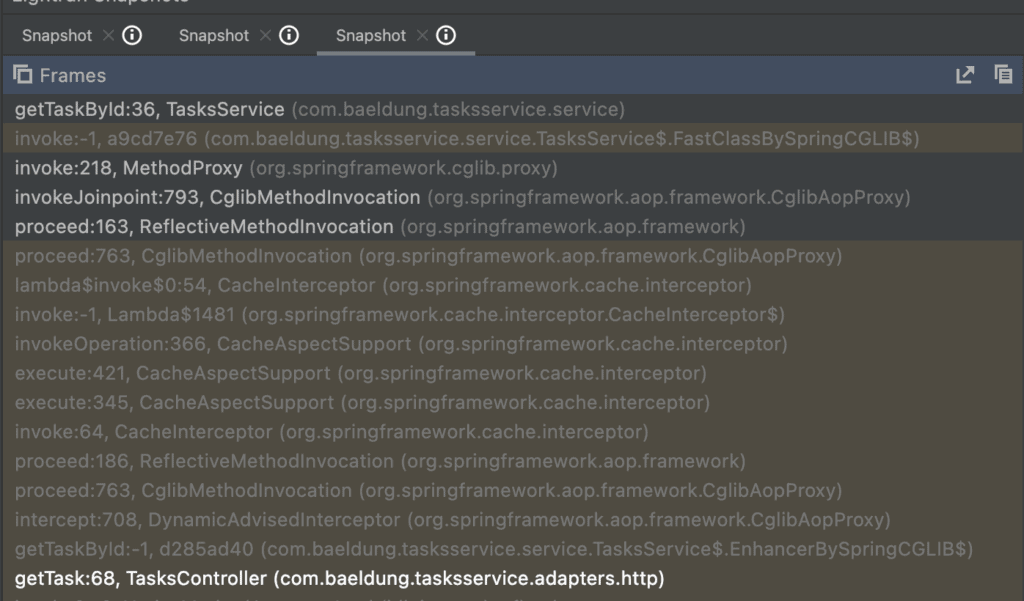Click the Frames panel icon beside the Frames label
Screen dimensions: 1024x601
click(x=21, y=74)
